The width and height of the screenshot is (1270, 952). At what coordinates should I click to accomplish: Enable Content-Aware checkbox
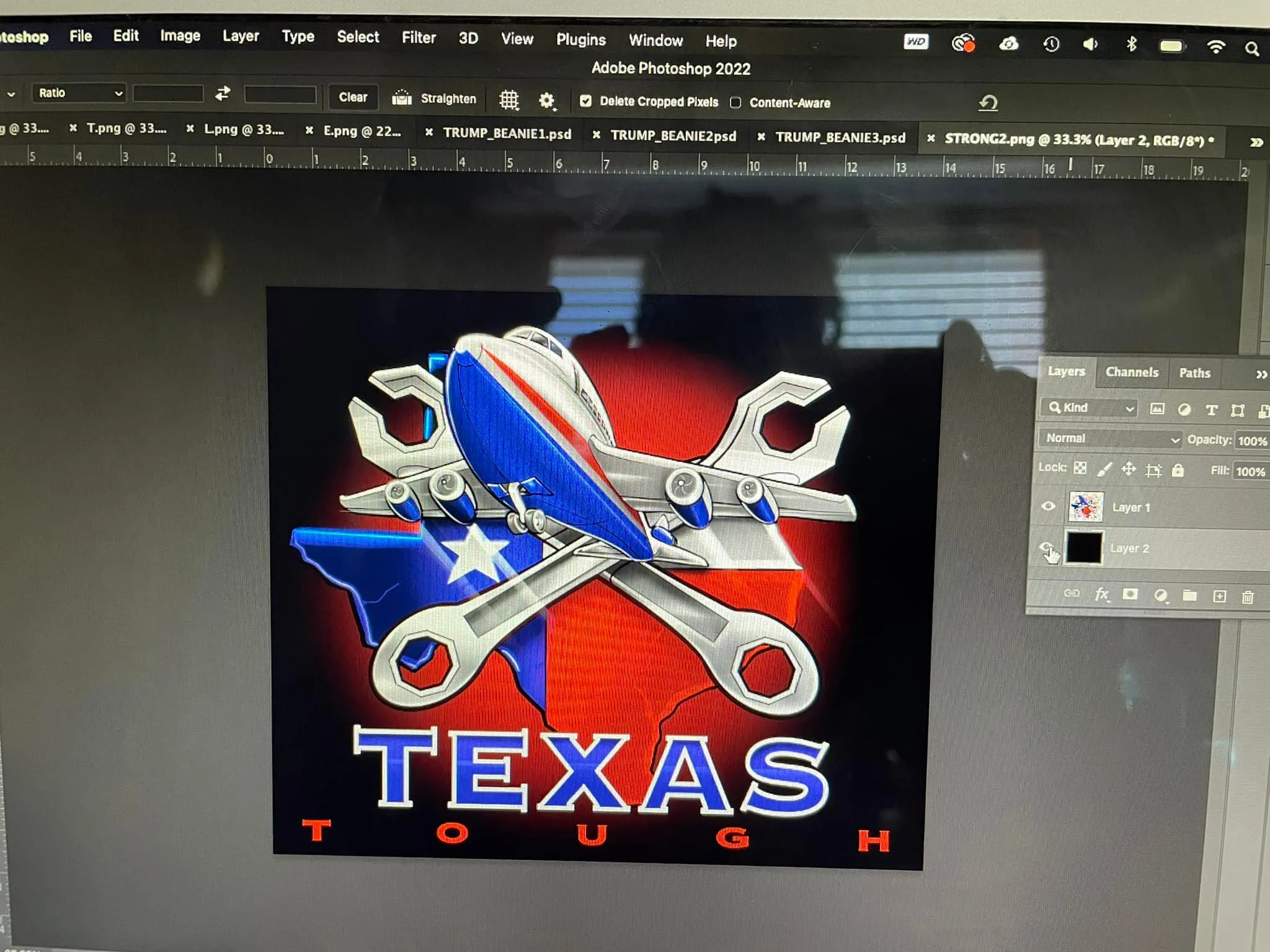[735, 103]
